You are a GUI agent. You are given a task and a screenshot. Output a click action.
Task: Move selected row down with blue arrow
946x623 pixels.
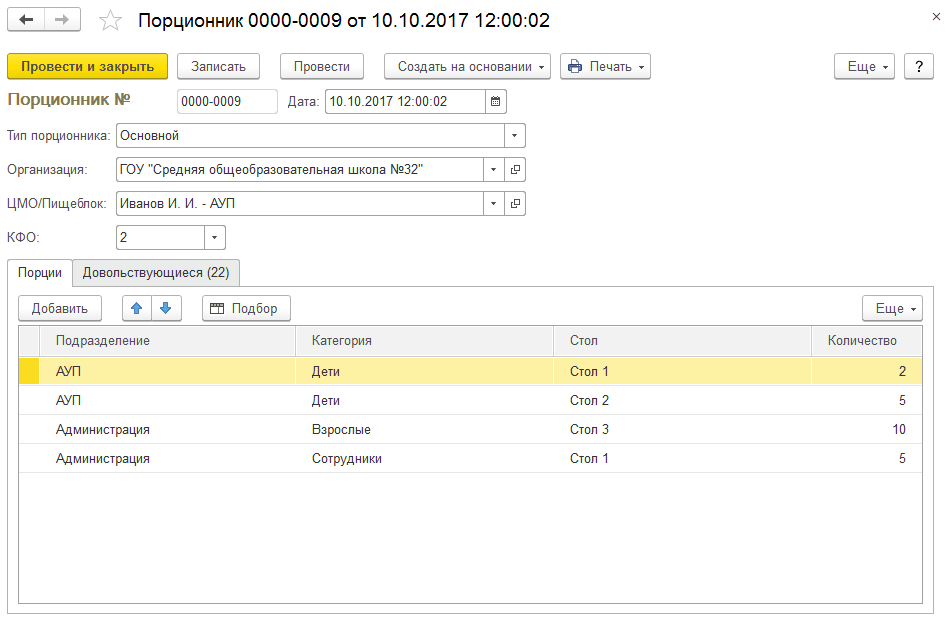pyautogui.click(x=166, y=308)
